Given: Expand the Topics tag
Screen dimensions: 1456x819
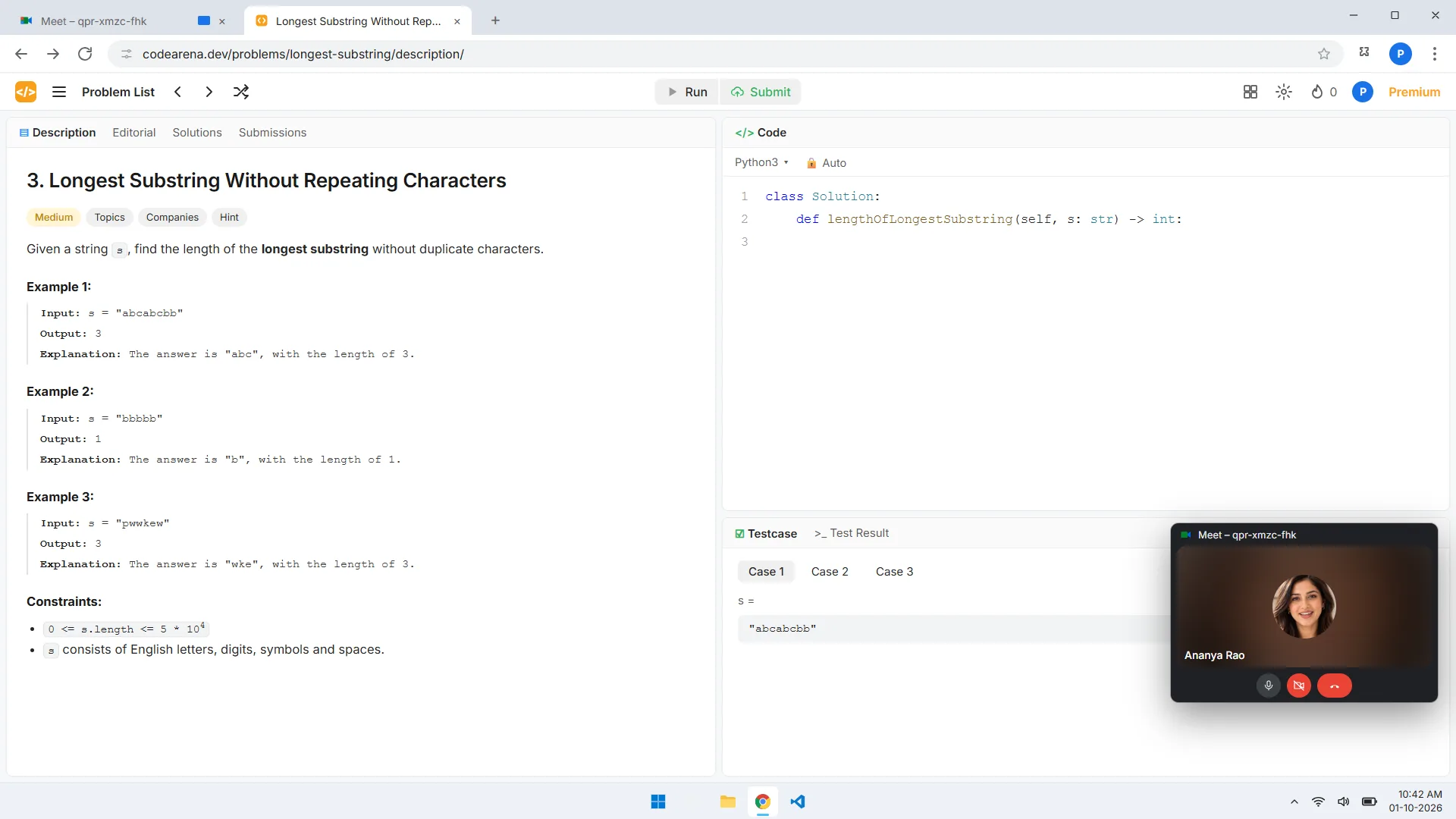Looking at the screenshot, I should 110,217.
